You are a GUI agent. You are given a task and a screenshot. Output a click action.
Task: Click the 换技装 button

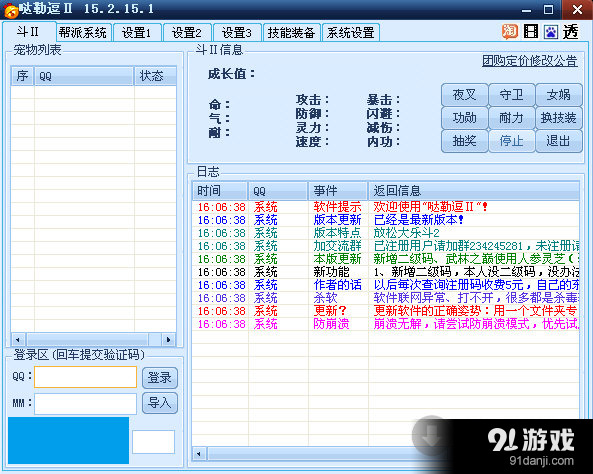[x=559, y=118]
